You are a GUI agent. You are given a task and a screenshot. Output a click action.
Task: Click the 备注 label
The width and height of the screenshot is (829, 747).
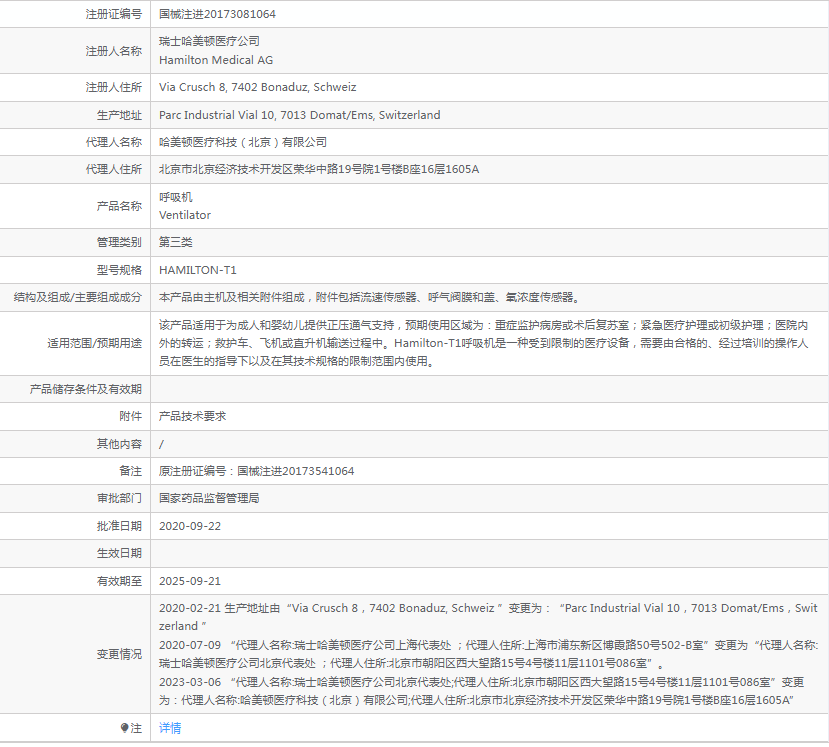click(131, 471)
